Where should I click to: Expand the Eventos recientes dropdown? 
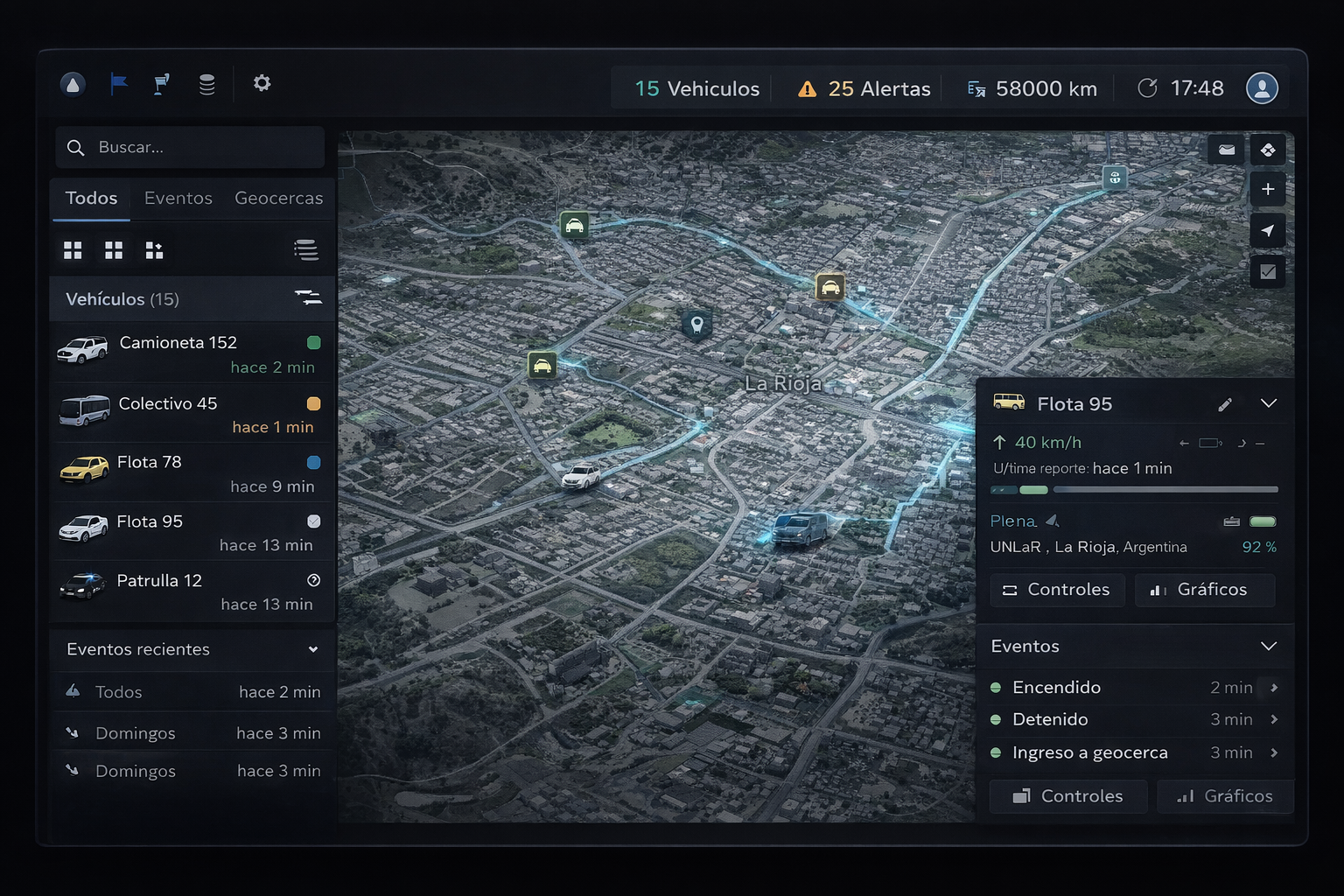click(313, 649)
